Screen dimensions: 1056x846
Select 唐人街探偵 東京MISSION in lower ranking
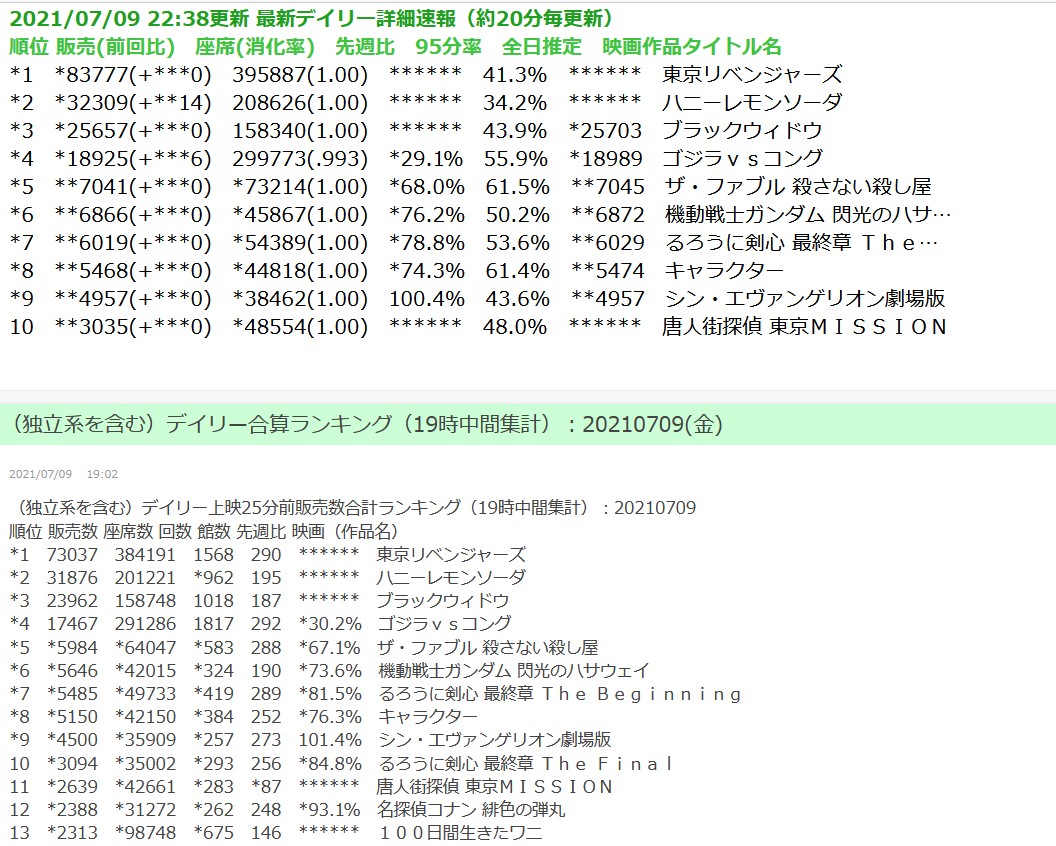[494, 787]
